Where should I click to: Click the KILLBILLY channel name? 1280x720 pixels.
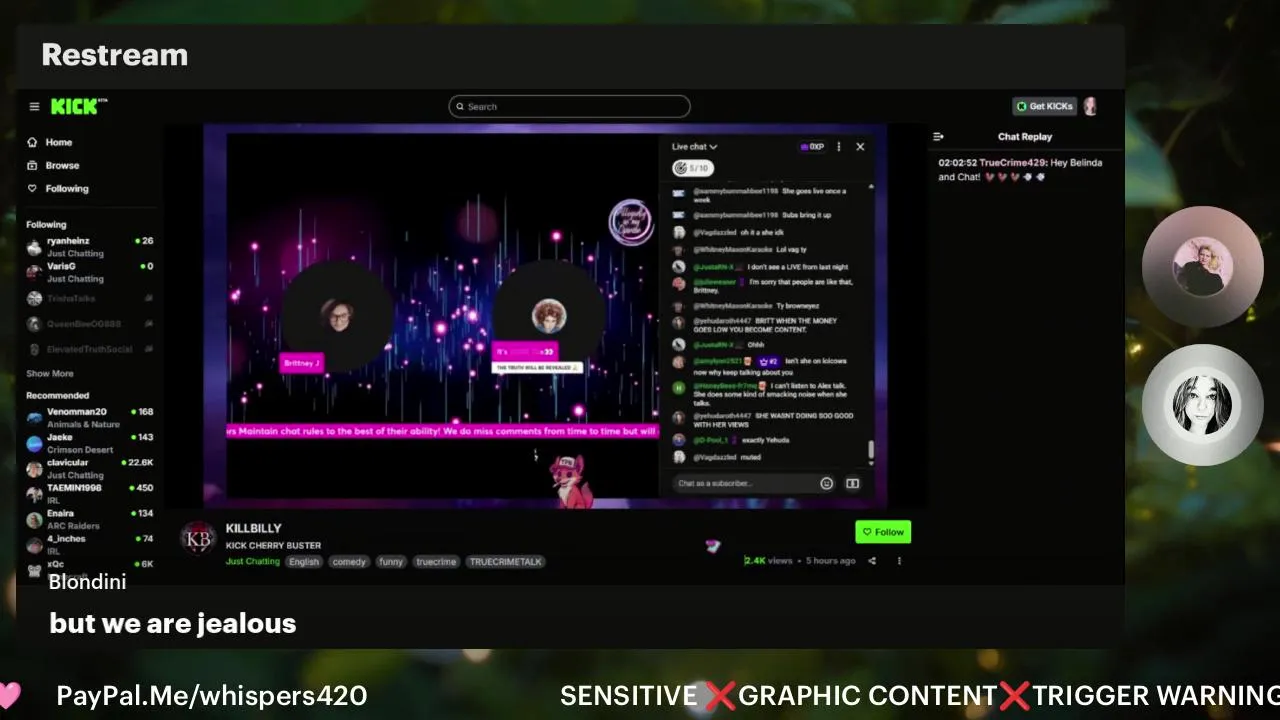point(254,528)
